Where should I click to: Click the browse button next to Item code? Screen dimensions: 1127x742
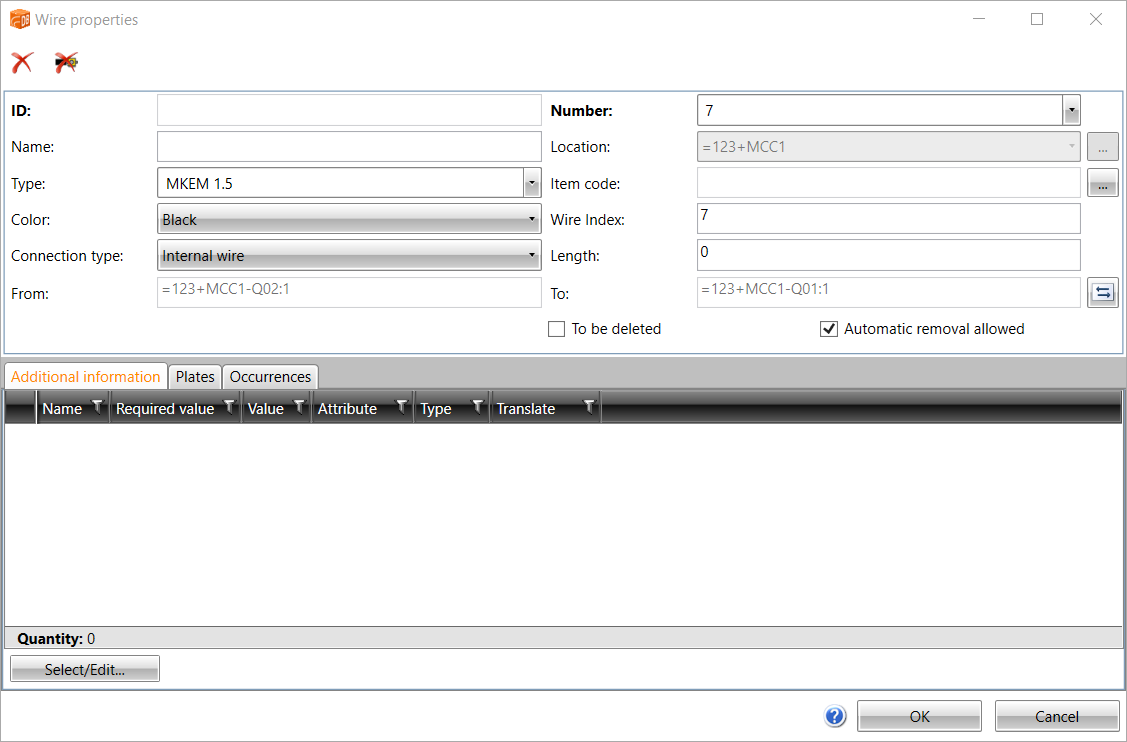tap(1102, 184)
